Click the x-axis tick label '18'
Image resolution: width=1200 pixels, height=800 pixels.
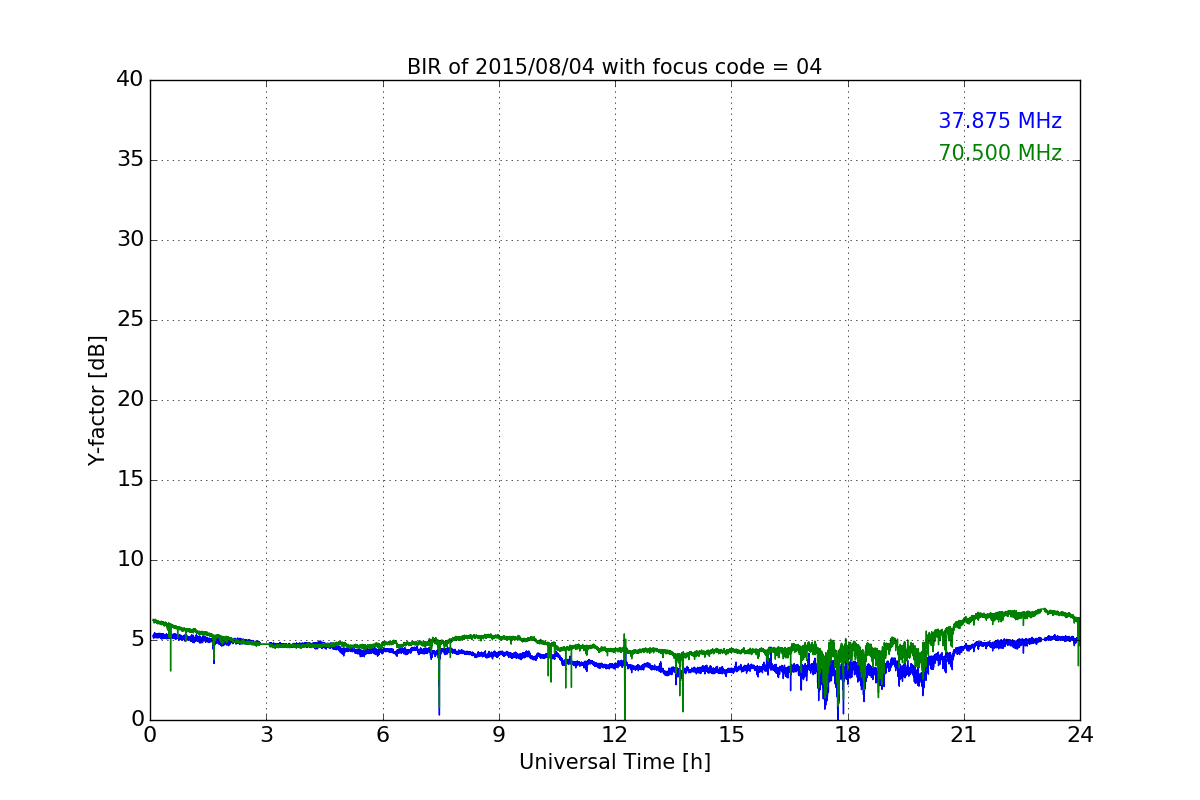[x=847, y=735]
